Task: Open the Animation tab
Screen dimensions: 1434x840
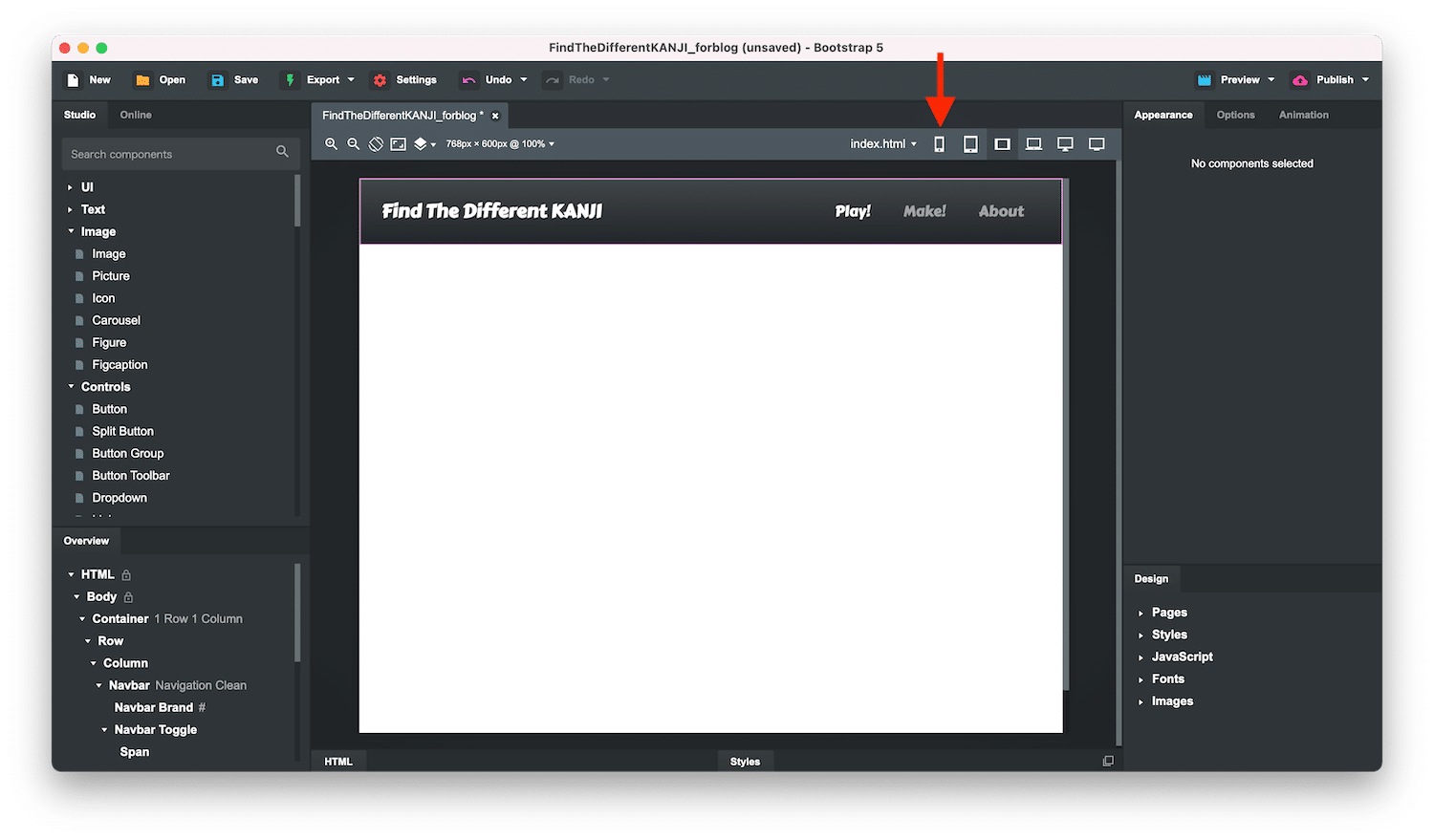Action: (x=1303, y=115)
